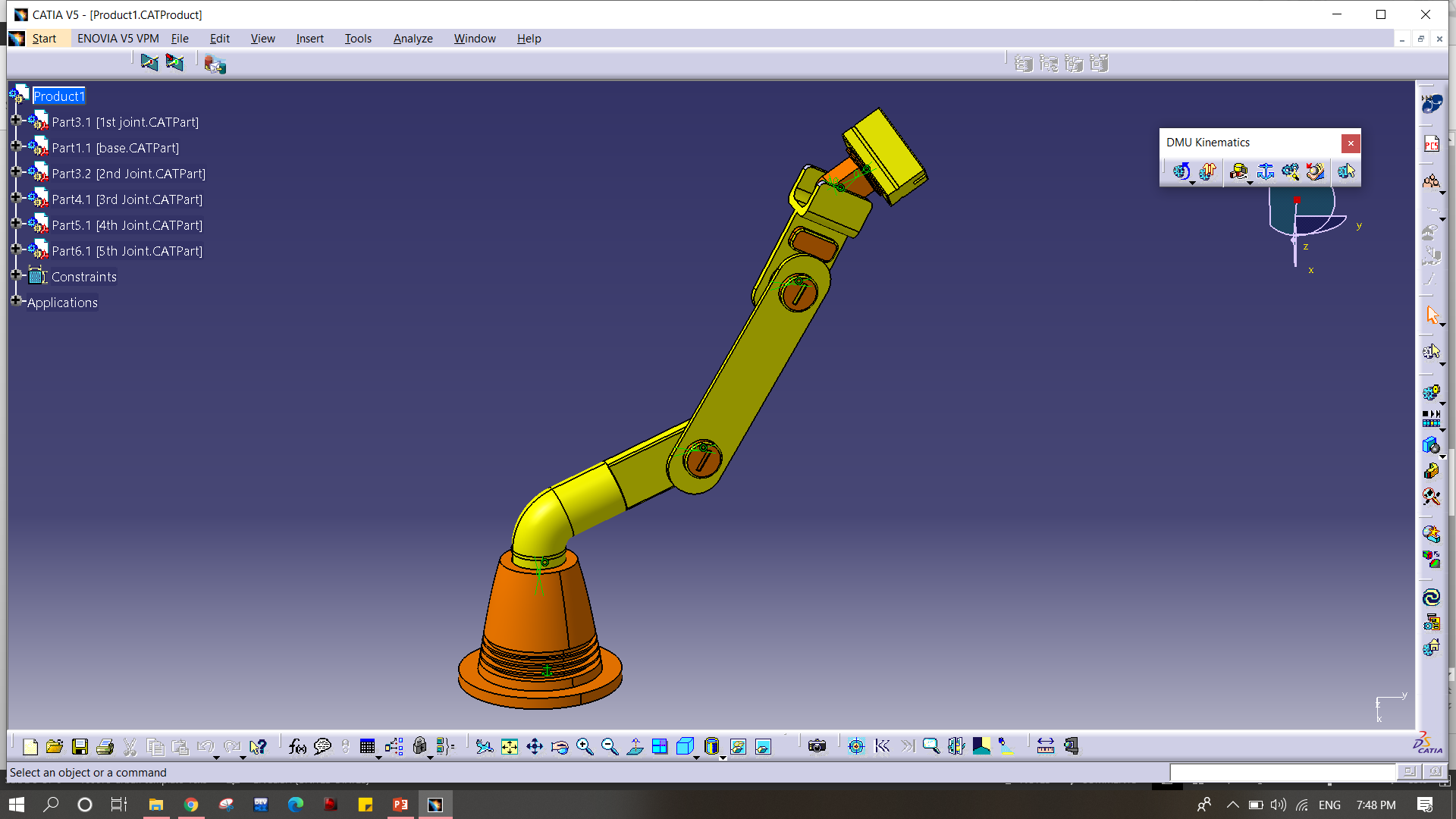Expand Part1.1 base.CATPart node
The image size is (1456, 819).
pos(16,146)
